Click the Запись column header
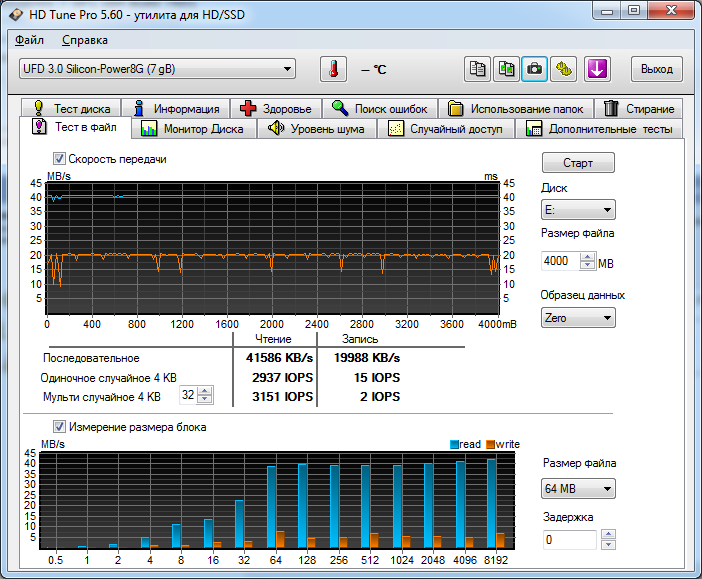This screenshot has width=702, height=579. tap(360, 339)
